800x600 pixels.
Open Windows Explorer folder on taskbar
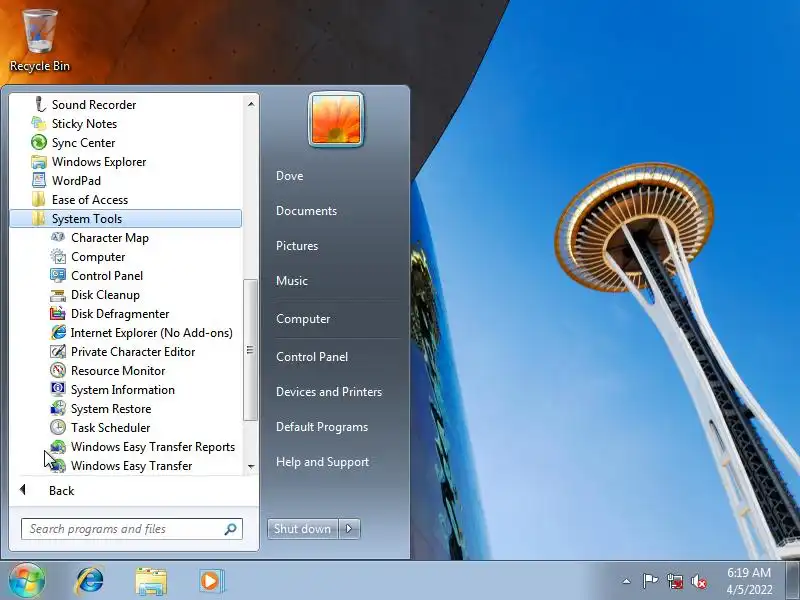click(151, 582)
